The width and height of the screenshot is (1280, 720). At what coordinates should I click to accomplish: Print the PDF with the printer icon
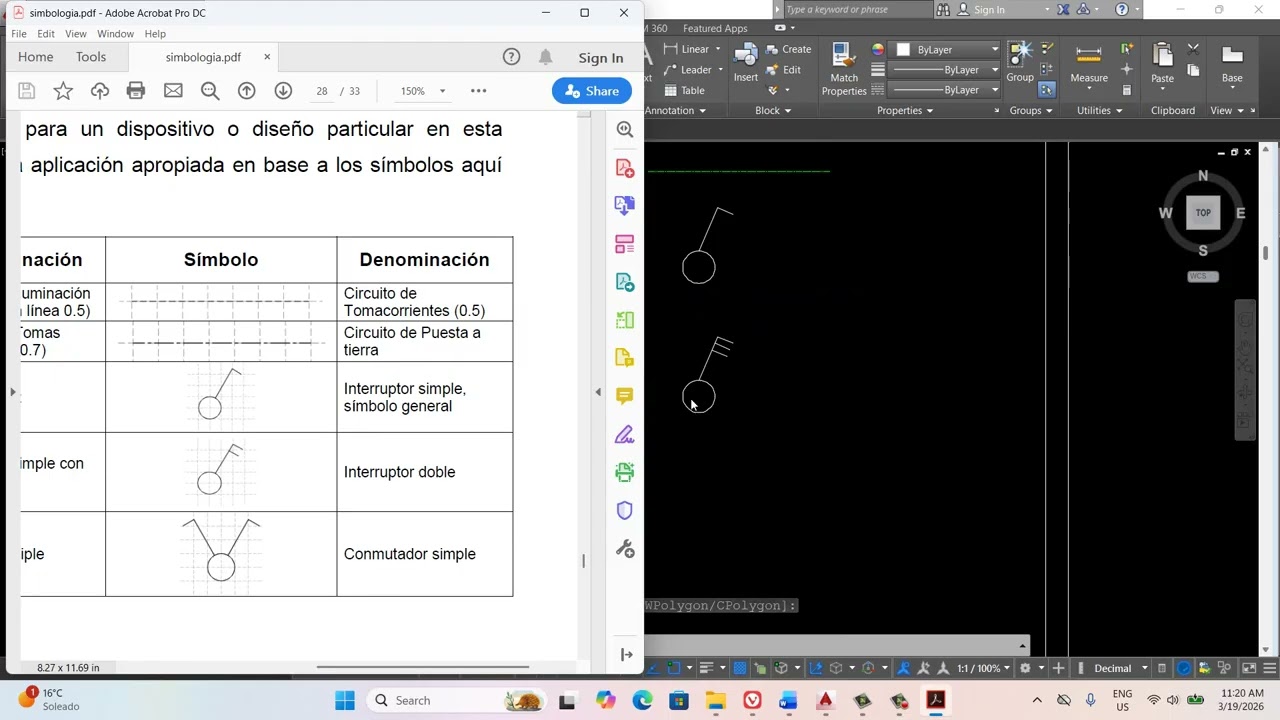click(136, 91)
